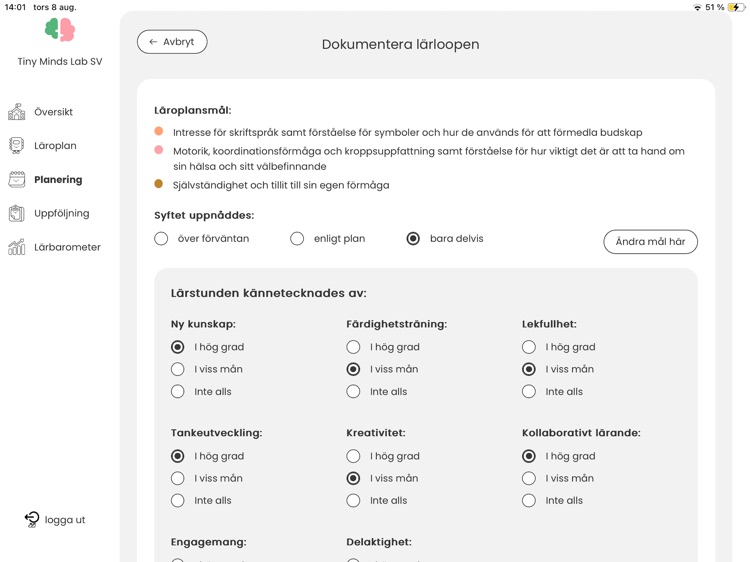Tap the 14:01 clock in status bar
The height and width of the screenshot is (562, 750).
tap(15, 7)
